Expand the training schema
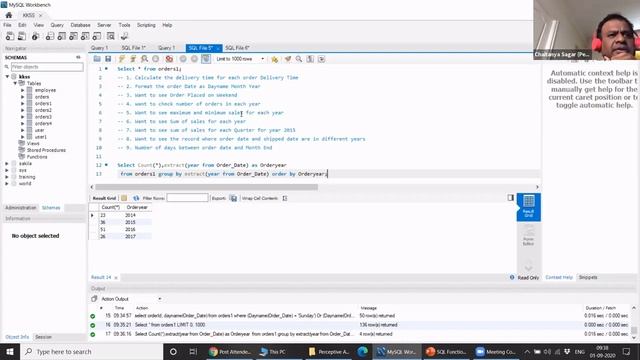This screenshot has height=360, width=640. tap(7, 177)
